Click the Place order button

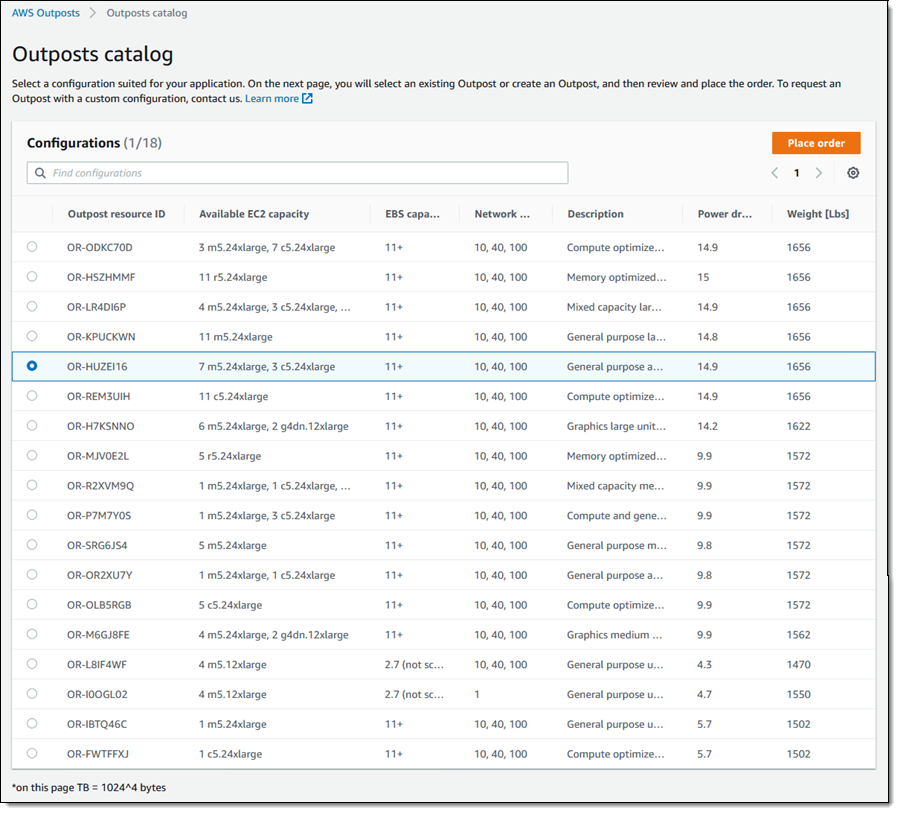(x=816, y=143)
